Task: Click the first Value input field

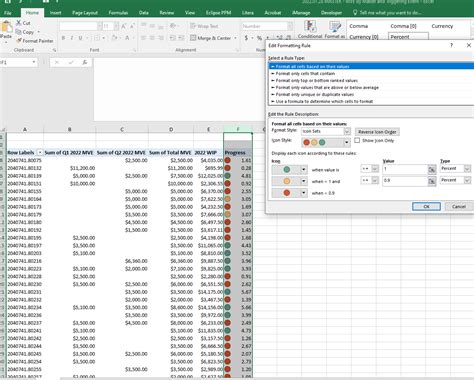Action: pyautogui.click(x=405, y=169)
